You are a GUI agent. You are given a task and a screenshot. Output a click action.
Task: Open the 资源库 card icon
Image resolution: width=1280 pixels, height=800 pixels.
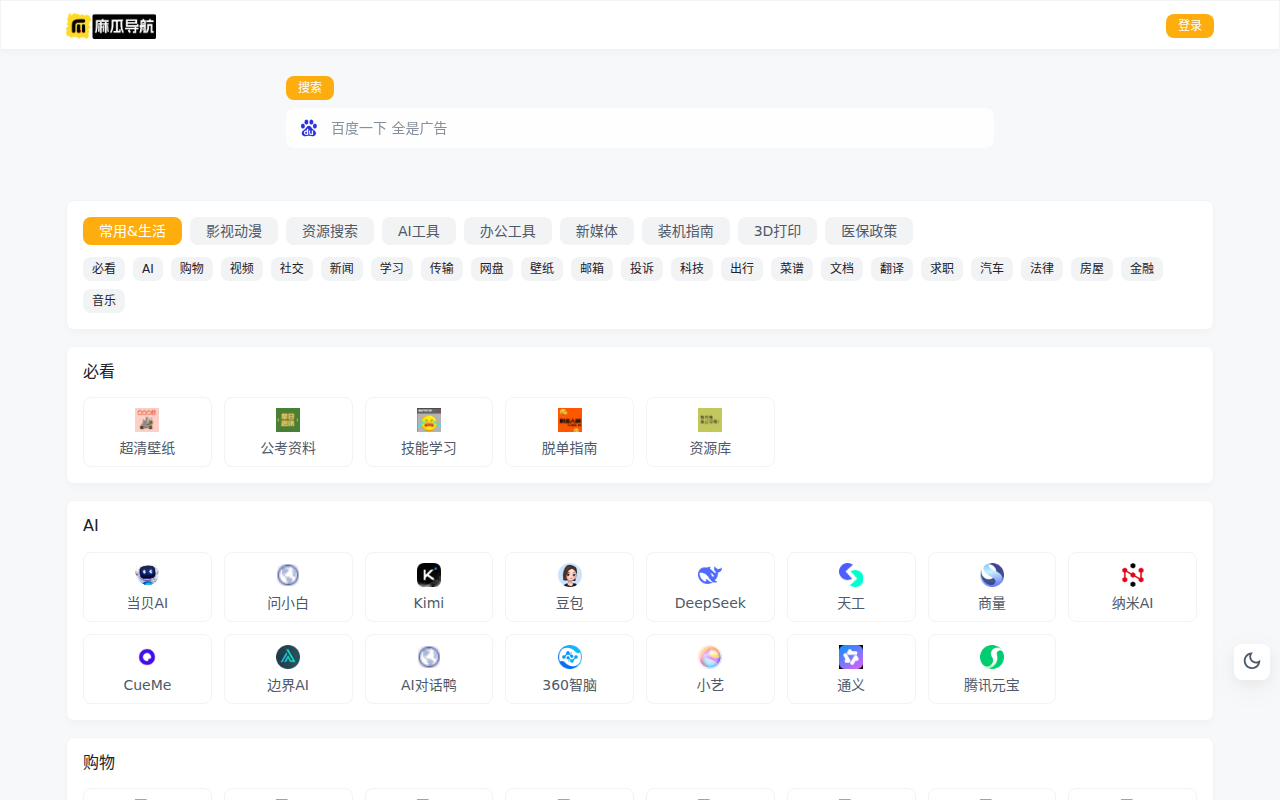(x=710, y=420)
